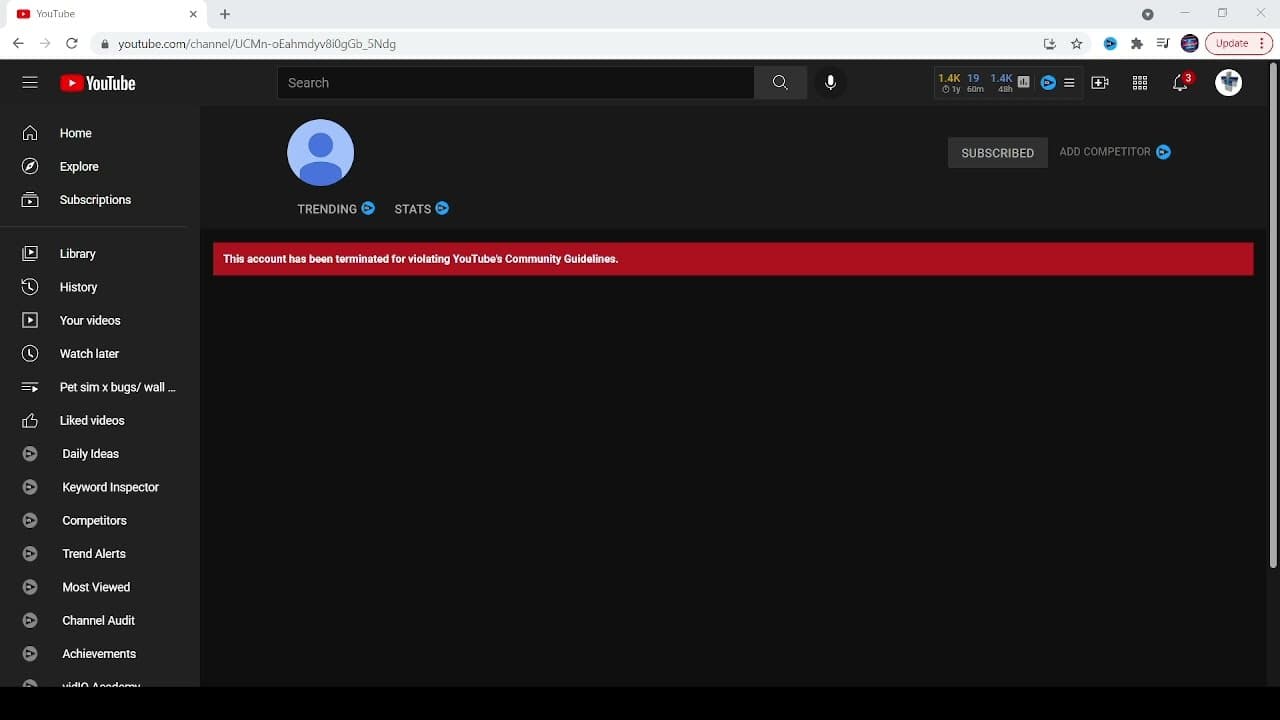Go to Home in sidebar
The image size is (1280, 720).
pos(100,133)
